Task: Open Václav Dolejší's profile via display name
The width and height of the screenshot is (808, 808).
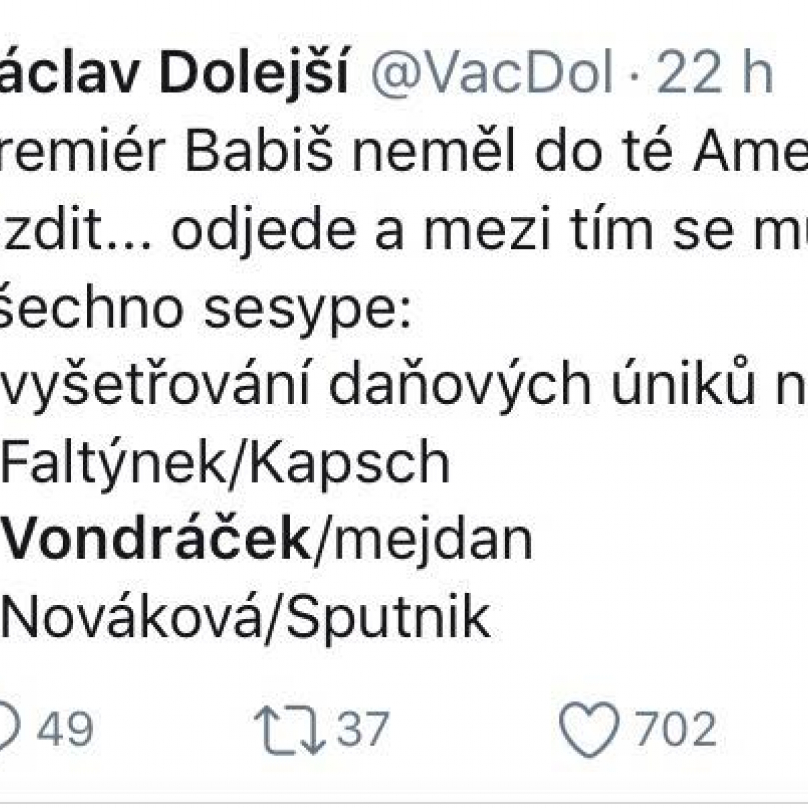Action: point(175,72)
